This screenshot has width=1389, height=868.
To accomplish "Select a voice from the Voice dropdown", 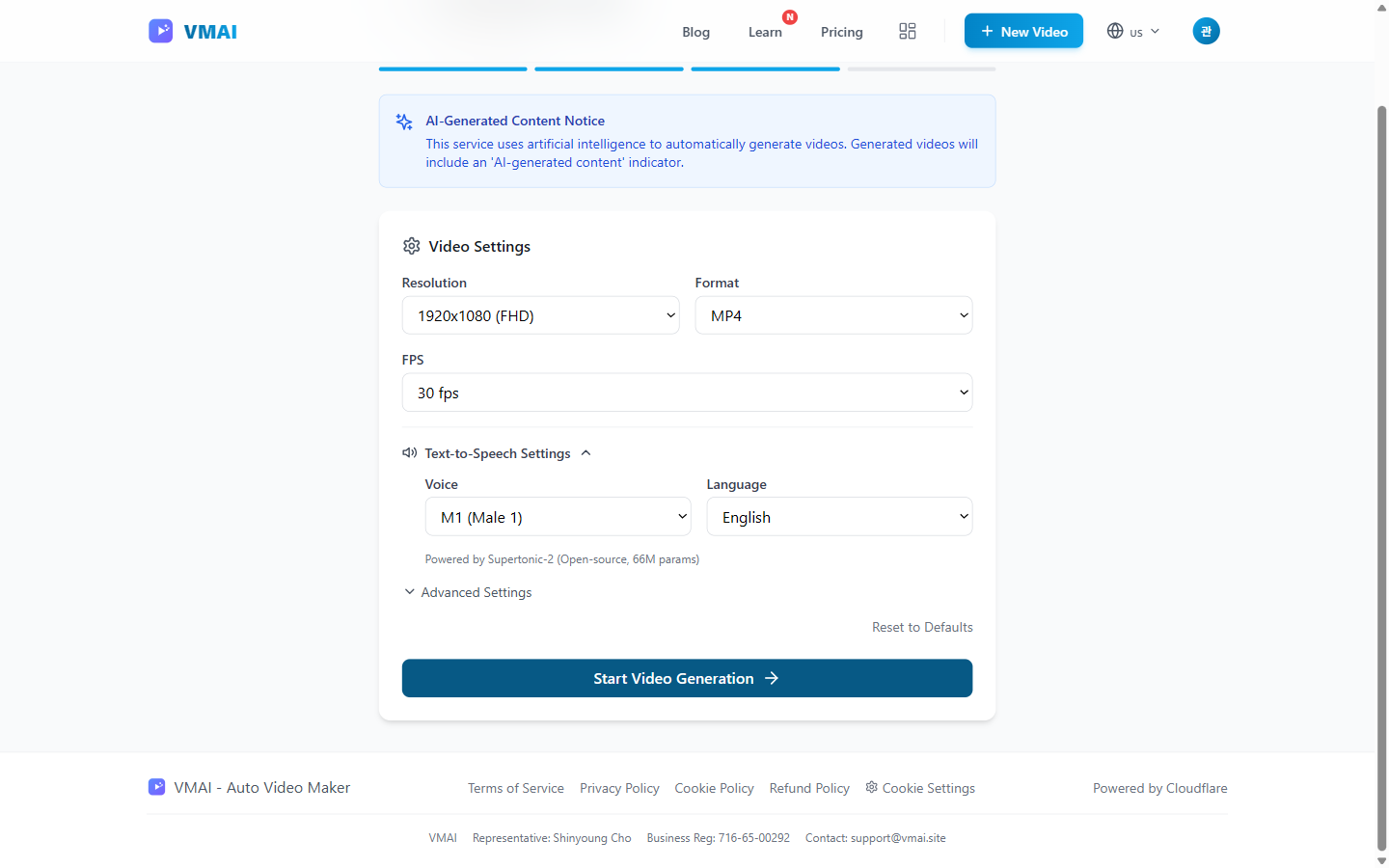I will pos(558,517).
